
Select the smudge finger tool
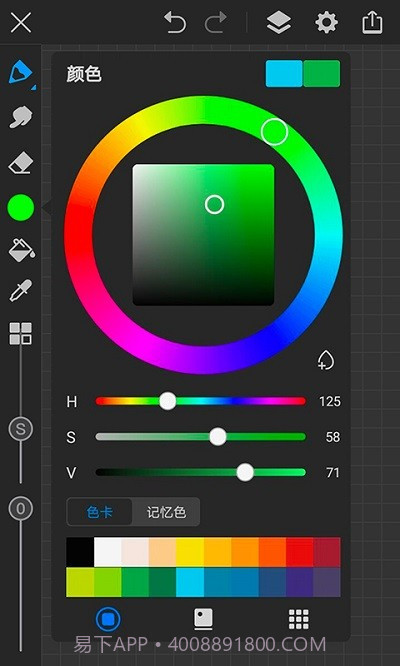click(21, 117)
